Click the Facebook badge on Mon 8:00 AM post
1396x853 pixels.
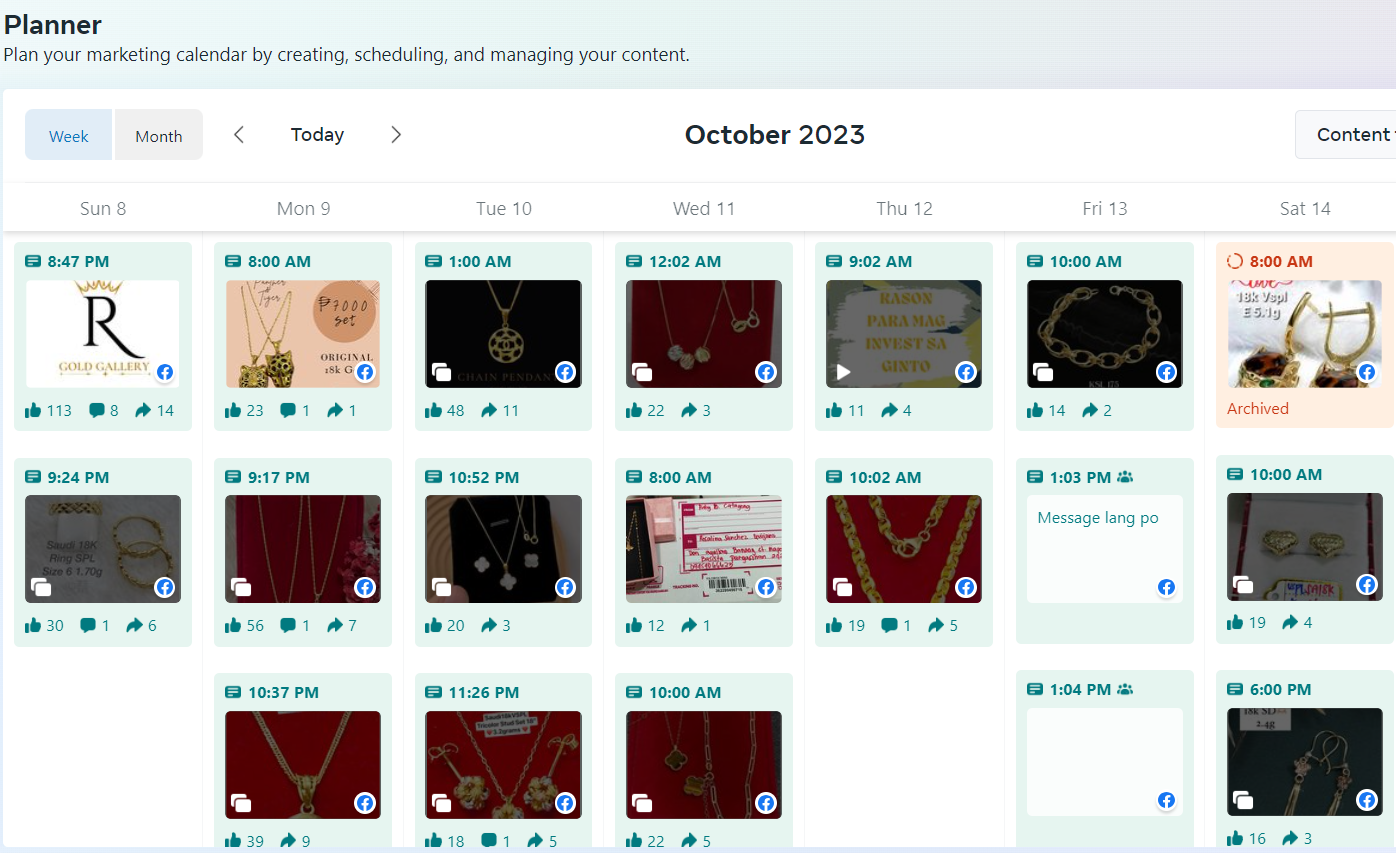(x=365, y=372)
